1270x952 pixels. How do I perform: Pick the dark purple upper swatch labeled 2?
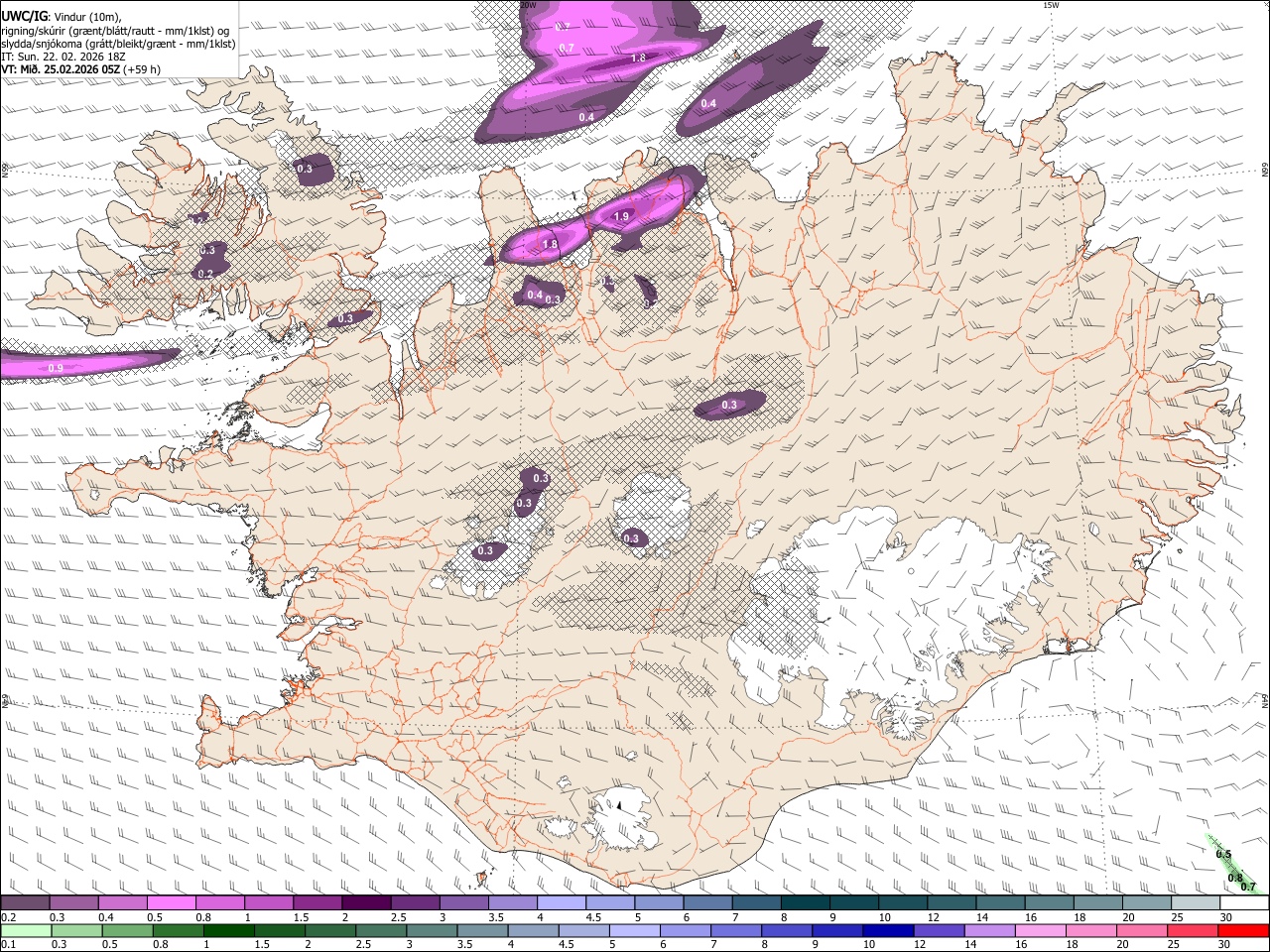tap(366, 903)
